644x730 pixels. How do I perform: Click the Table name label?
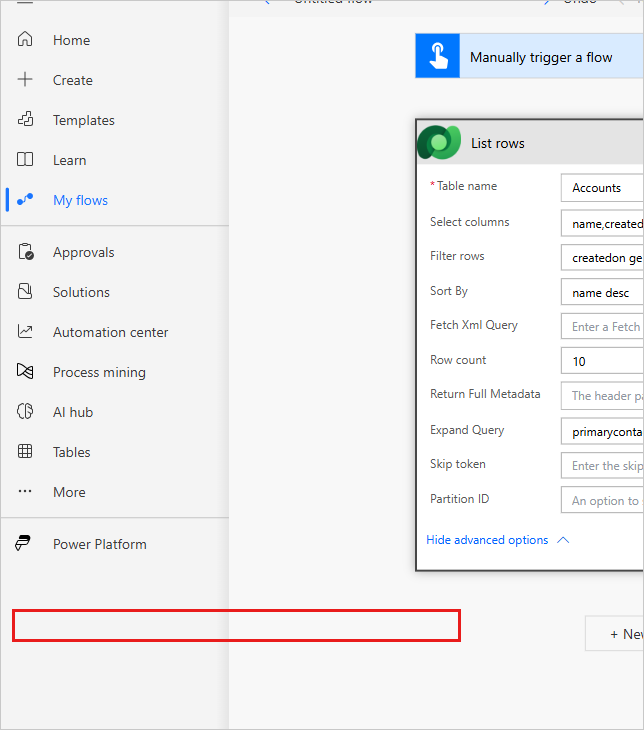[x=467, y=186]
